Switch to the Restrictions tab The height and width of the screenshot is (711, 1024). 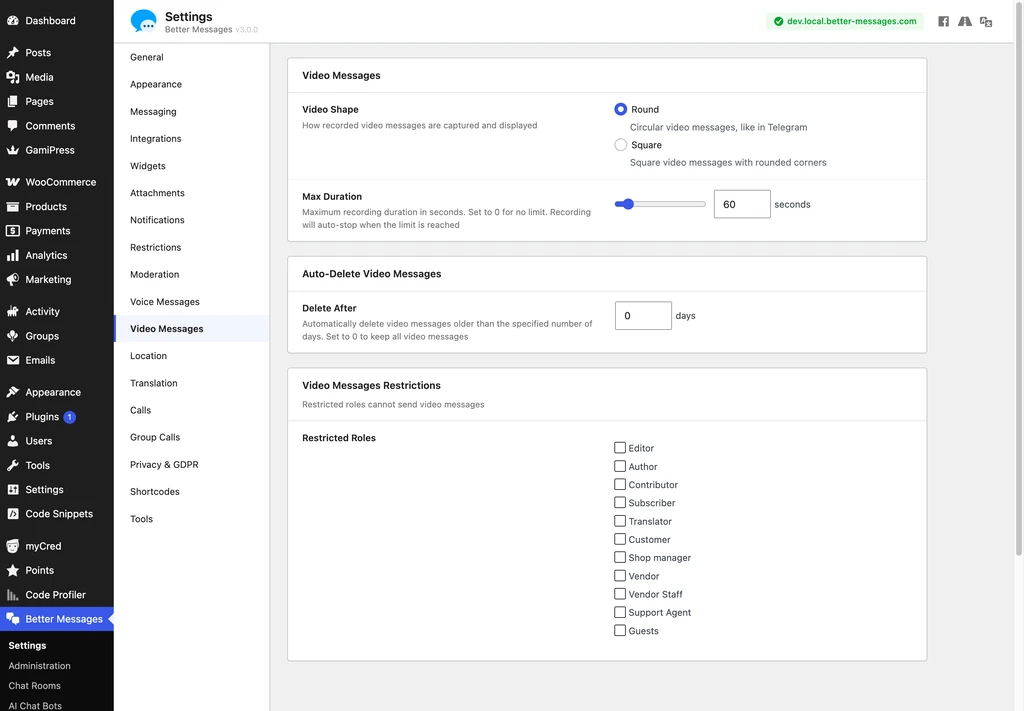(x=191, y=247)
